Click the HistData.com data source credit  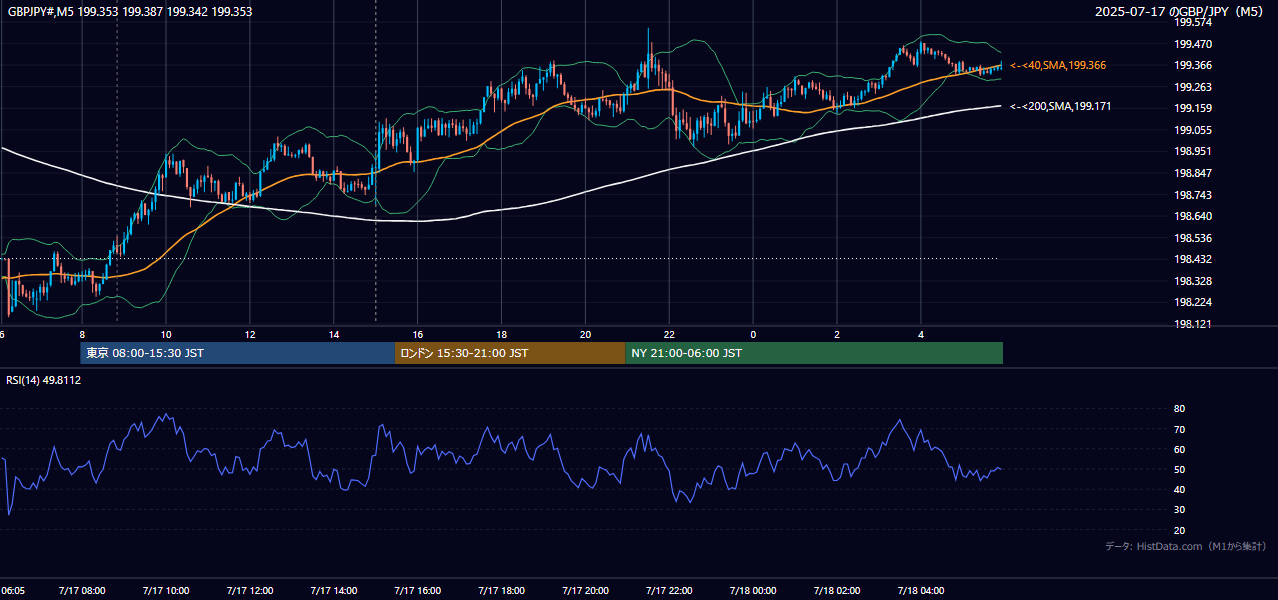click(x=1185, y=546)
